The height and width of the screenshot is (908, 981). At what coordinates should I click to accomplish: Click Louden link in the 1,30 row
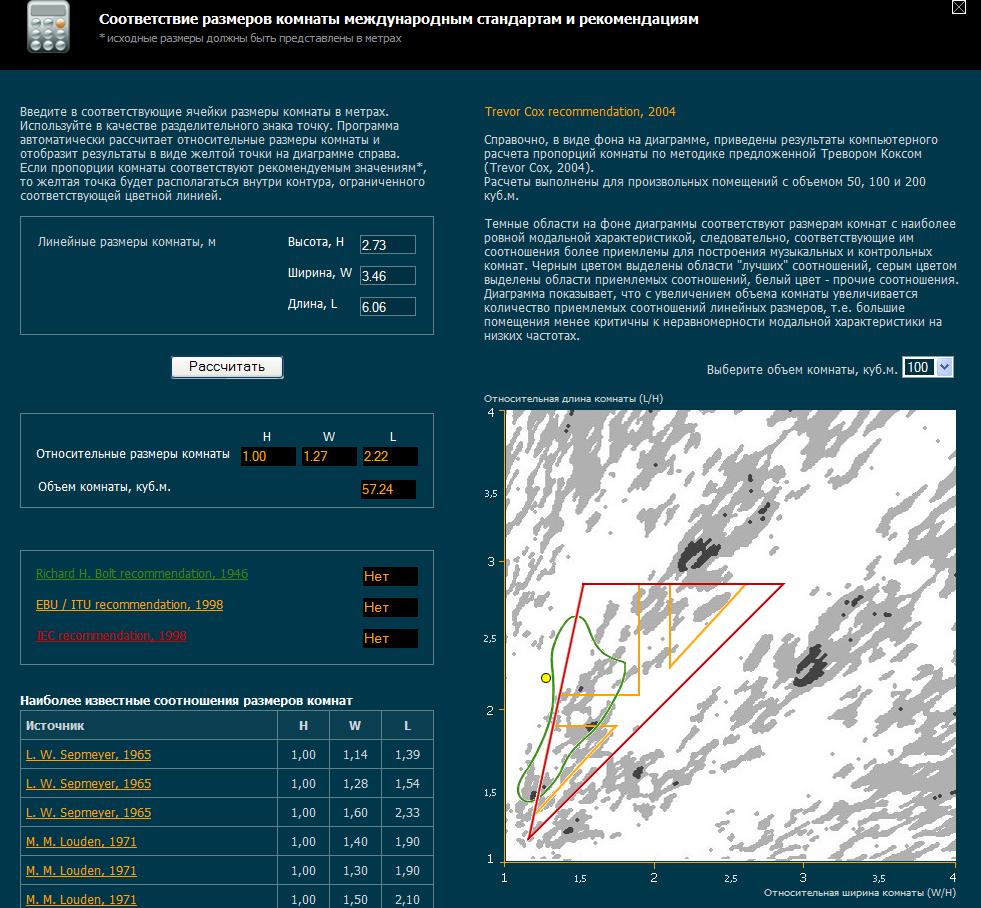(x=81, y=871)
